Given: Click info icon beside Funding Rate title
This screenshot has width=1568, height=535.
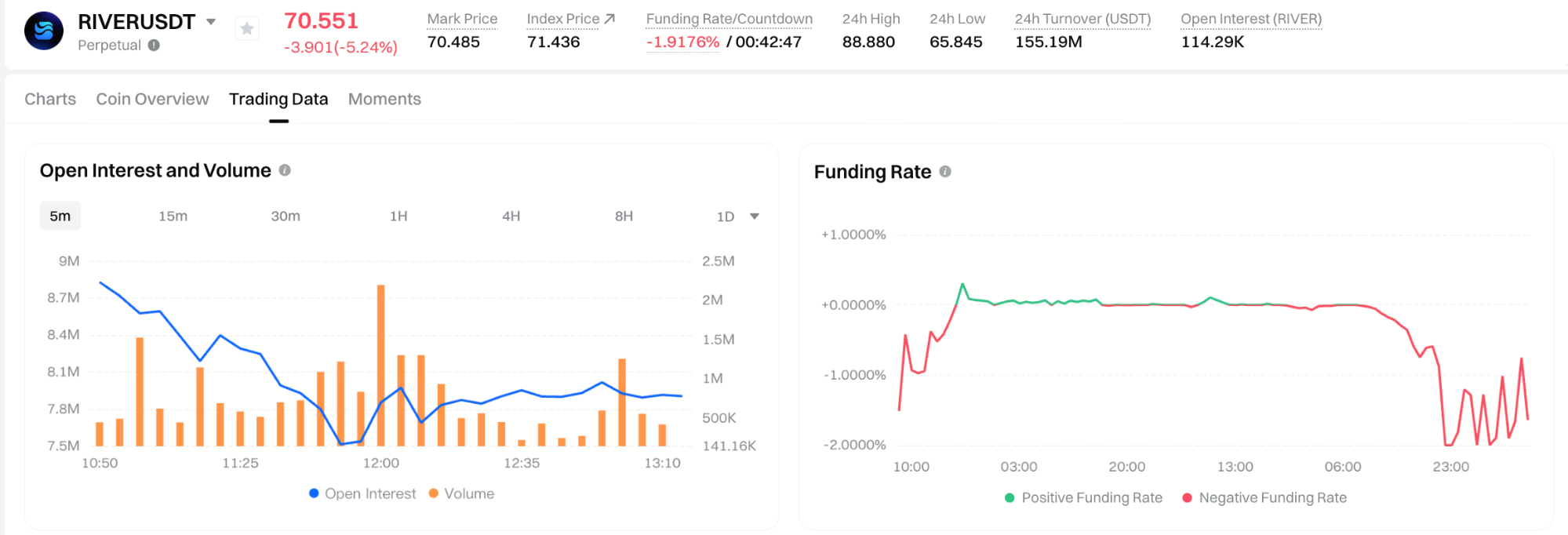Looking at the screenshot, I should 945,172.
